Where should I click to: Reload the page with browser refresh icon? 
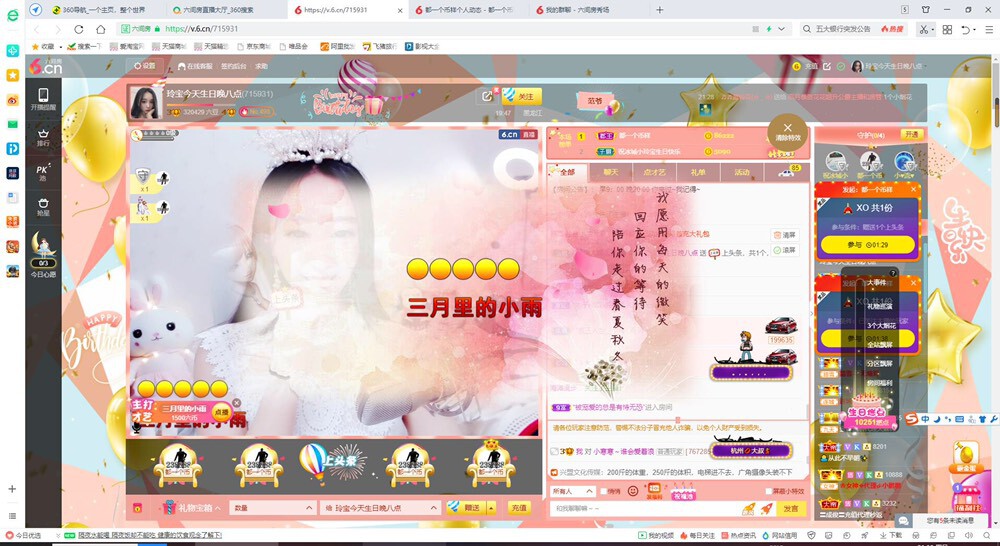(78, 29)
